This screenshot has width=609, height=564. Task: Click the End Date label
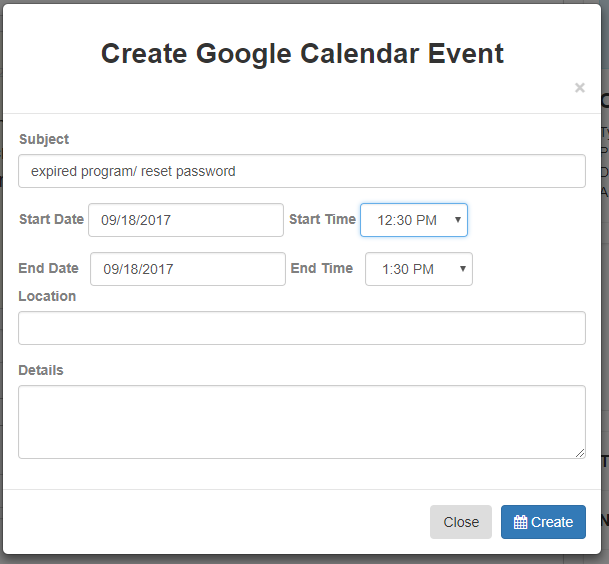(x=49, y=268)
